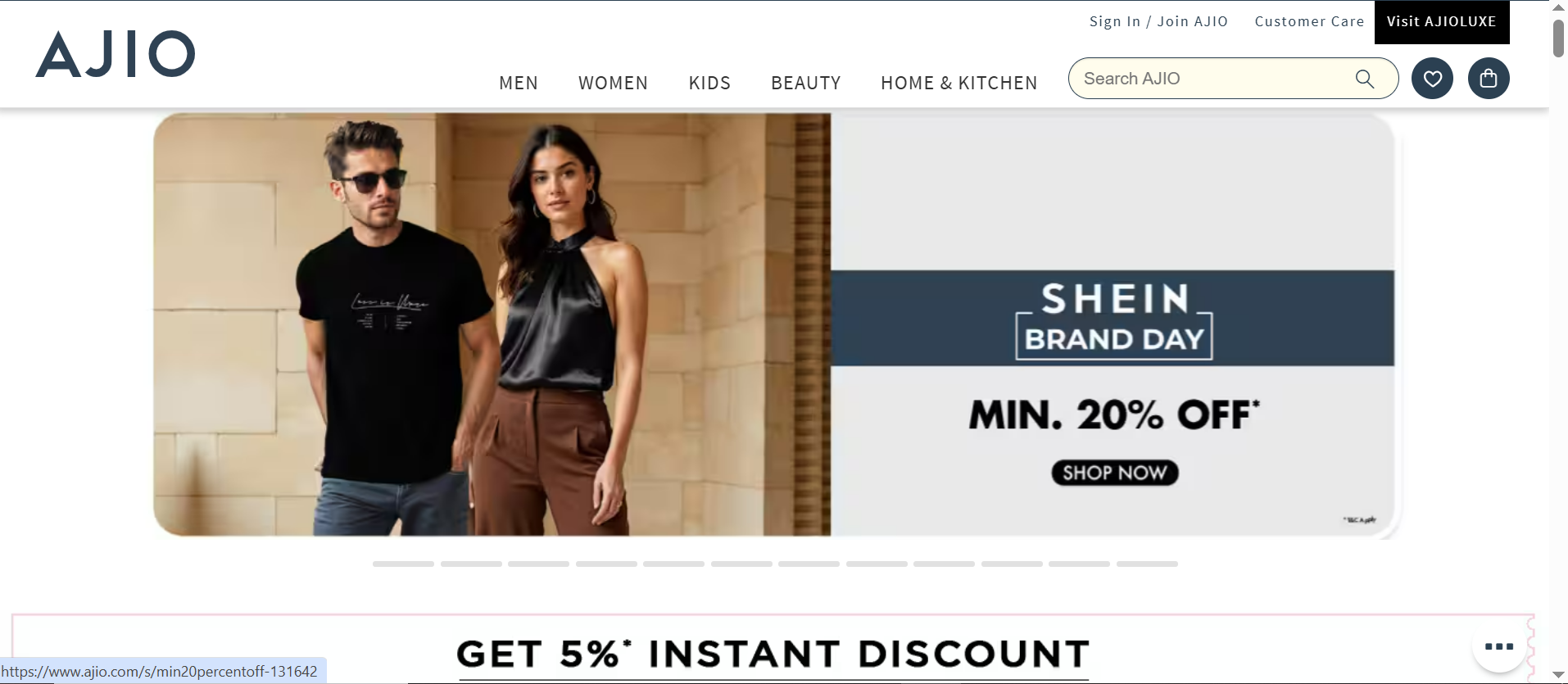Open the wishlist heart icon
The image size is (1568, 684).
click(x=1432, y=79)
